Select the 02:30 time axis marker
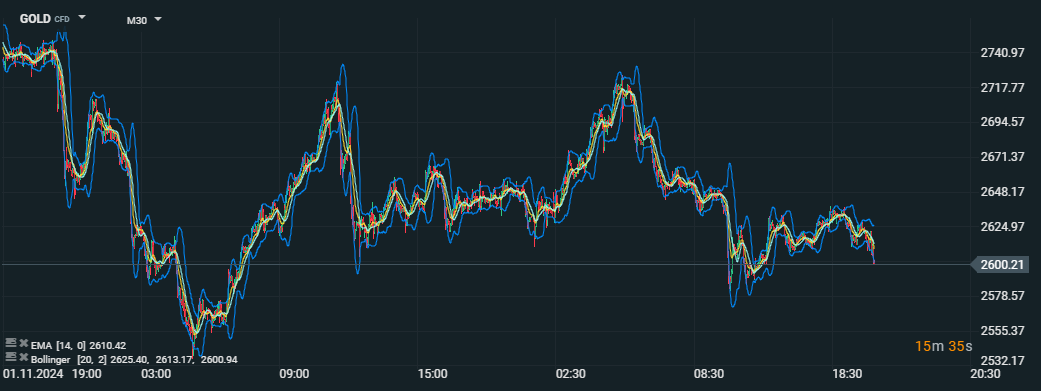Screen dimensions: 1041x391 pos(570,374)
